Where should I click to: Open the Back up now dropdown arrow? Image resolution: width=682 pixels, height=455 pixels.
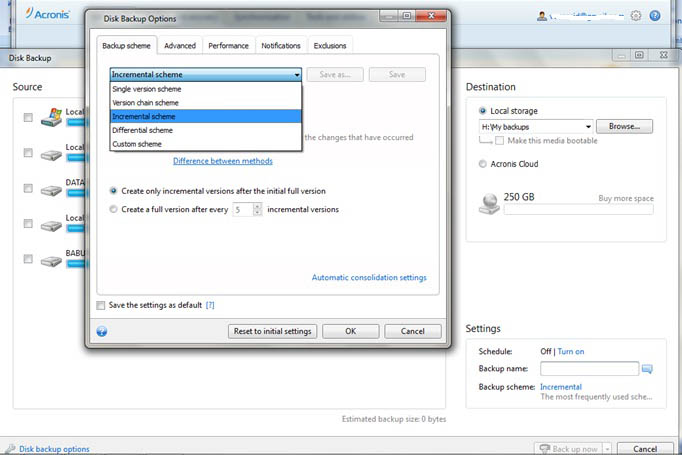click(x=607, y=448)
